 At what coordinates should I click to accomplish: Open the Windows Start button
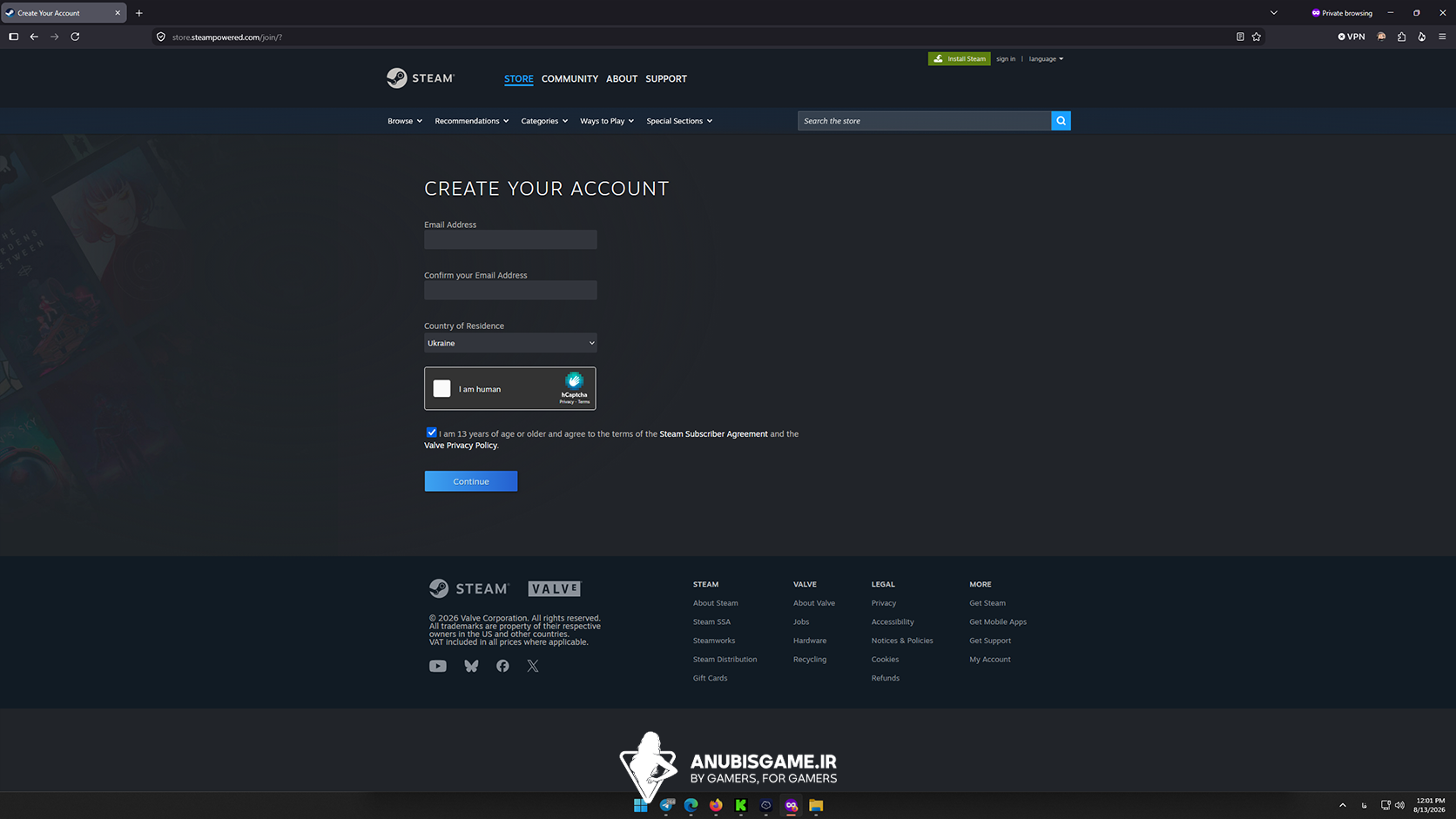[641, 805]
